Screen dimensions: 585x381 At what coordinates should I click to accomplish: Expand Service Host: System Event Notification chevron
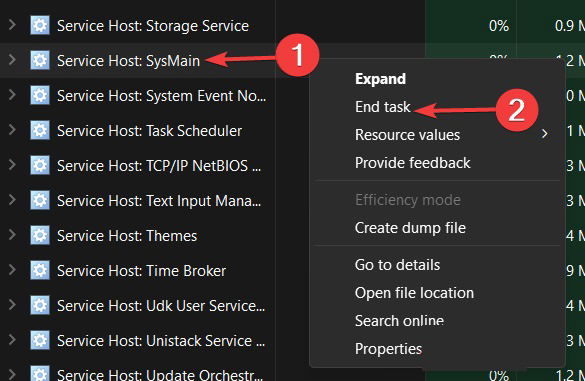[12, 95]
